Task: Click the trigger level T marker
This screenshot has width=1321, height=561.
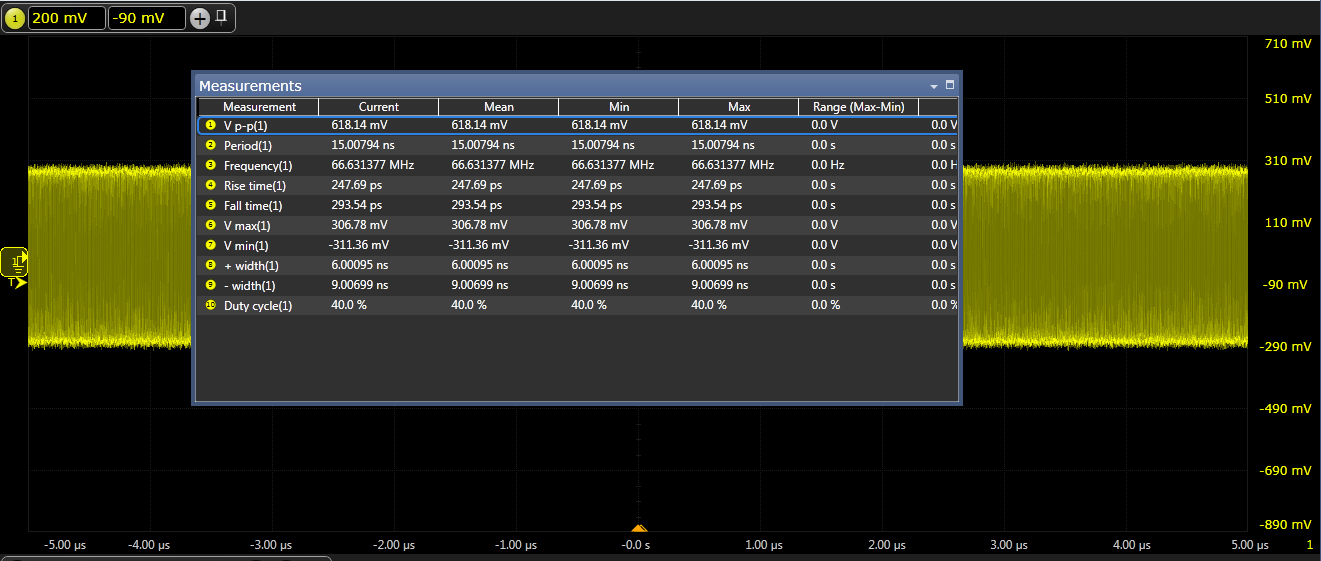Action: click(x=16, y=283)
